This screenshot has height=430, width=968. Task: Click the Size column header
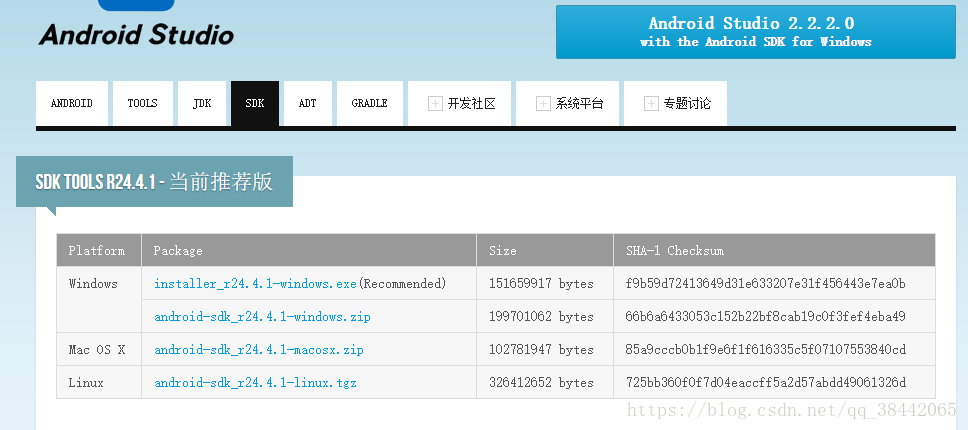[x=545, y=250]
